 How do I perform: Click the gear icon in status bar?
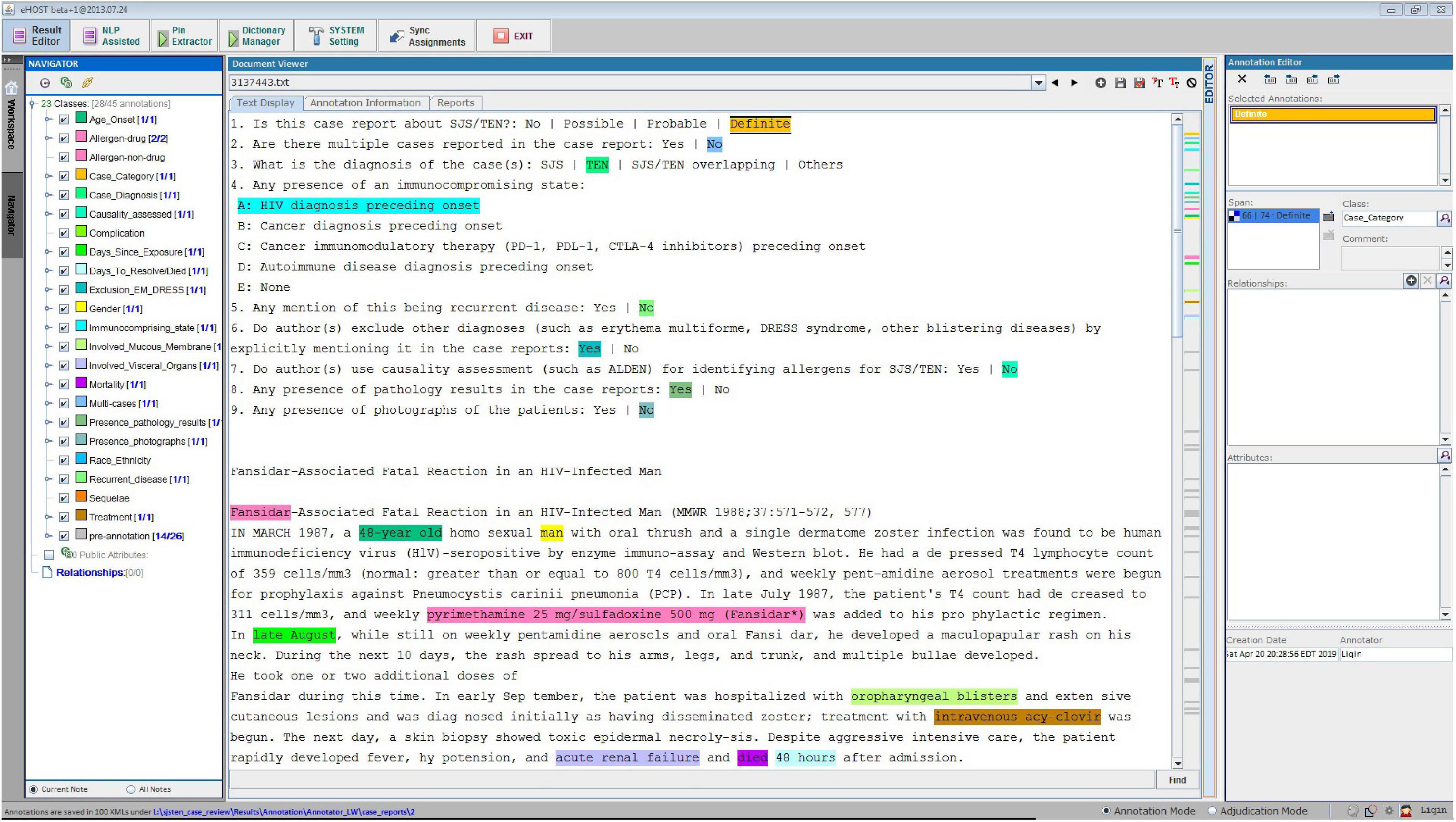(1389, 811)
